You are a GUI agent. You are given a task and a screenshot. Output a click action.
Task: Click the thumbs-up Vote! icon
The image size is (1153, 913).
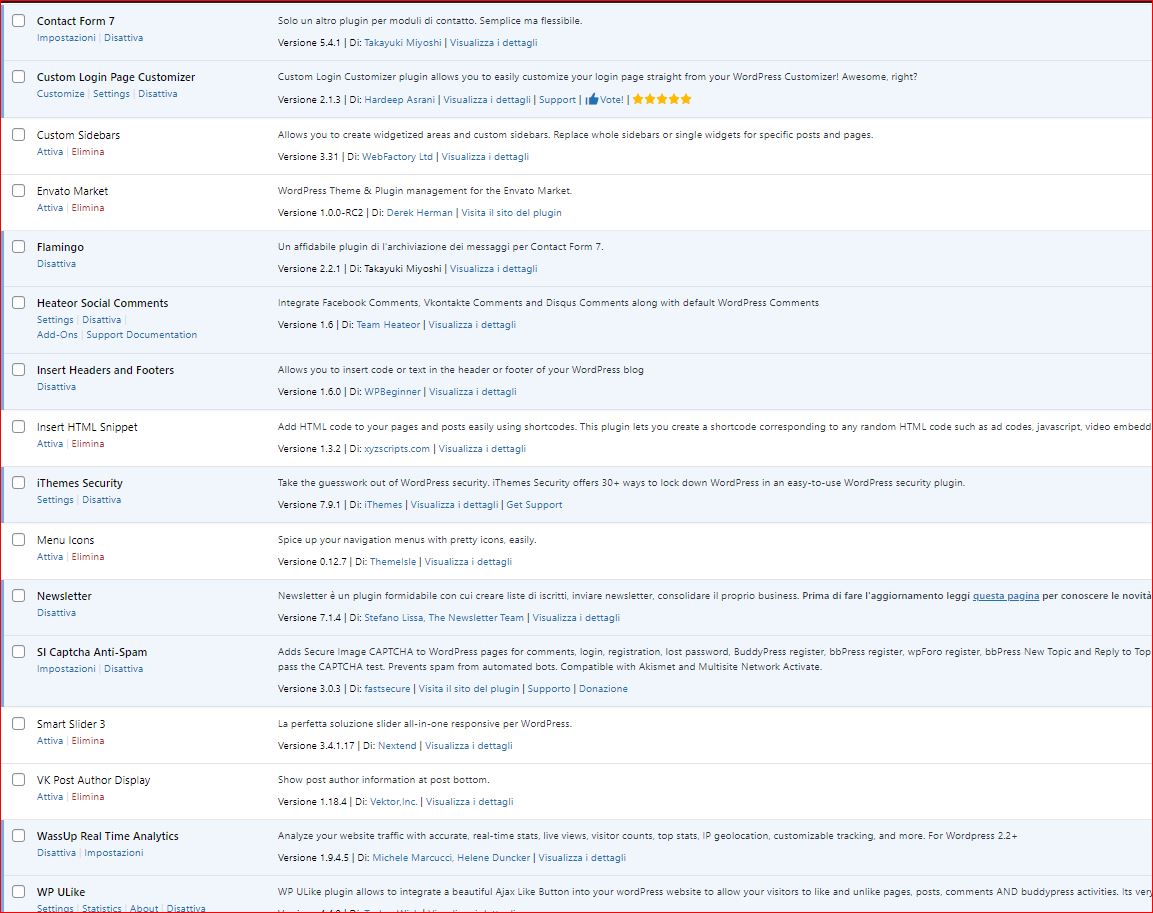click(591, 99)
